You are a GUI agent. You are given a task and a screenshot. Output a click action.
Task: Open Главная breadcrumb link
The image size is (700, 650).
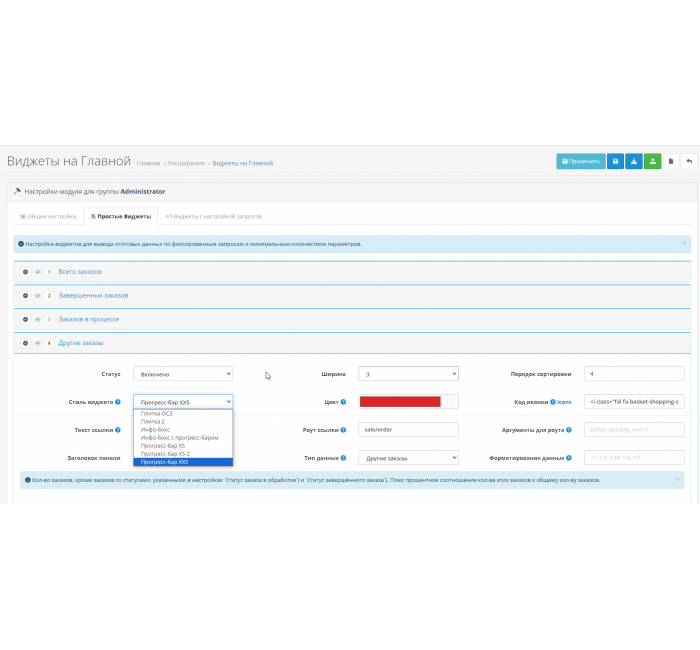[x=148, y=163]
